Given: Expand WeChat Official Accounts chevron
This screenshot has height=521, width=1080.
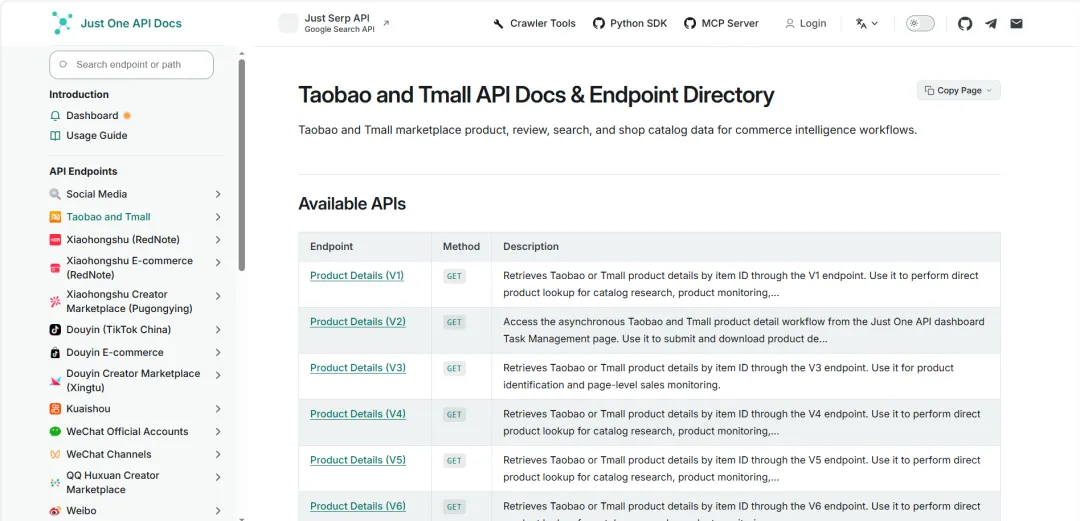Looking at the screenshot, I should [218, 431].
